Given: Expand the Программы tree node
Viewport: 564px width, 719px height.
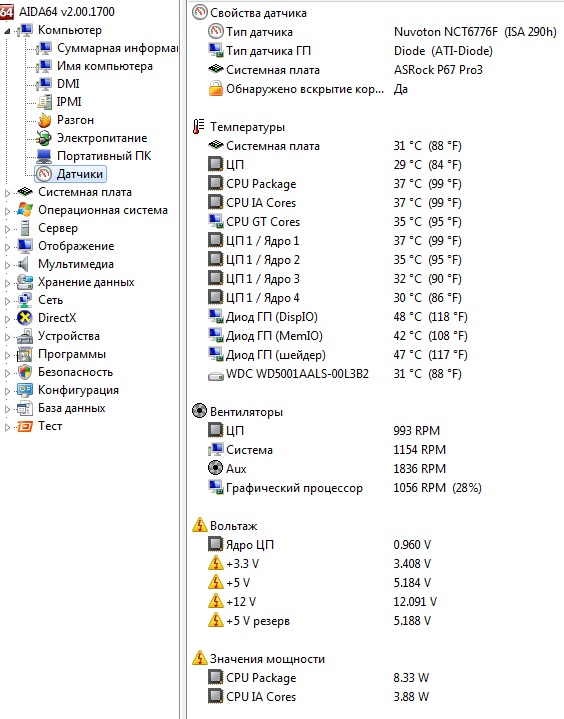Looking at the screenshot, I should [x=7, y=355].
